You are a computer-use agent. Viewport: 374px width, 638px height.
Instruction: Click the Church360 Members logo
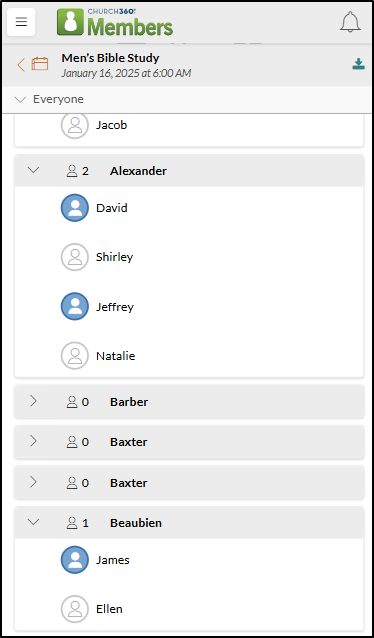pos(115,22)
